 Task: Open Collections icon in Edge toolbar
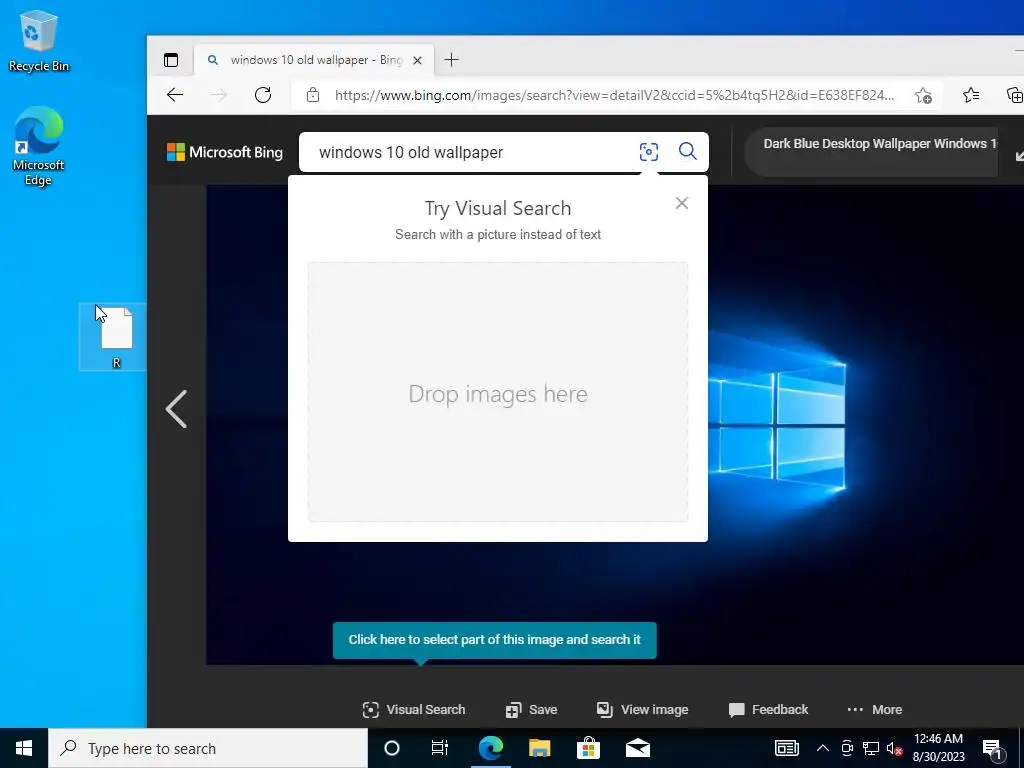pyautogui.click(x=1014, y=95)
